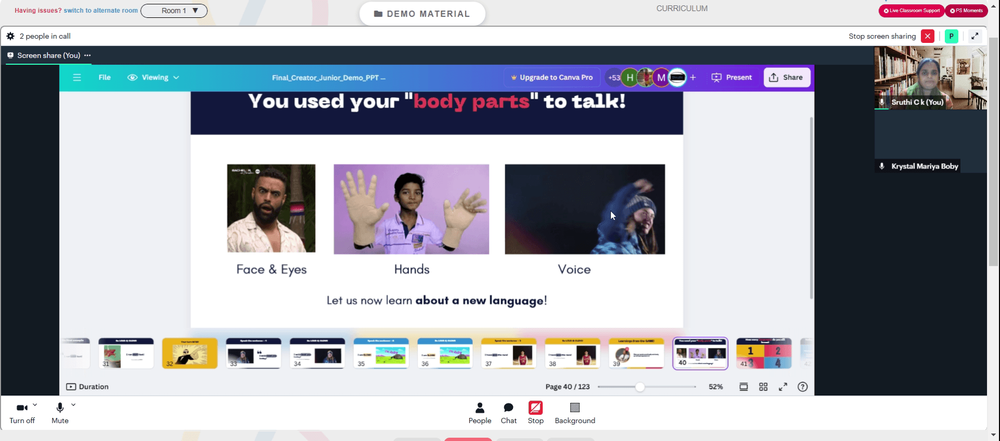This screenshot has height=441, width=1000.
Task: Select slide thumbnail 34
Action: pyautogui.click(x=317, y=354)
